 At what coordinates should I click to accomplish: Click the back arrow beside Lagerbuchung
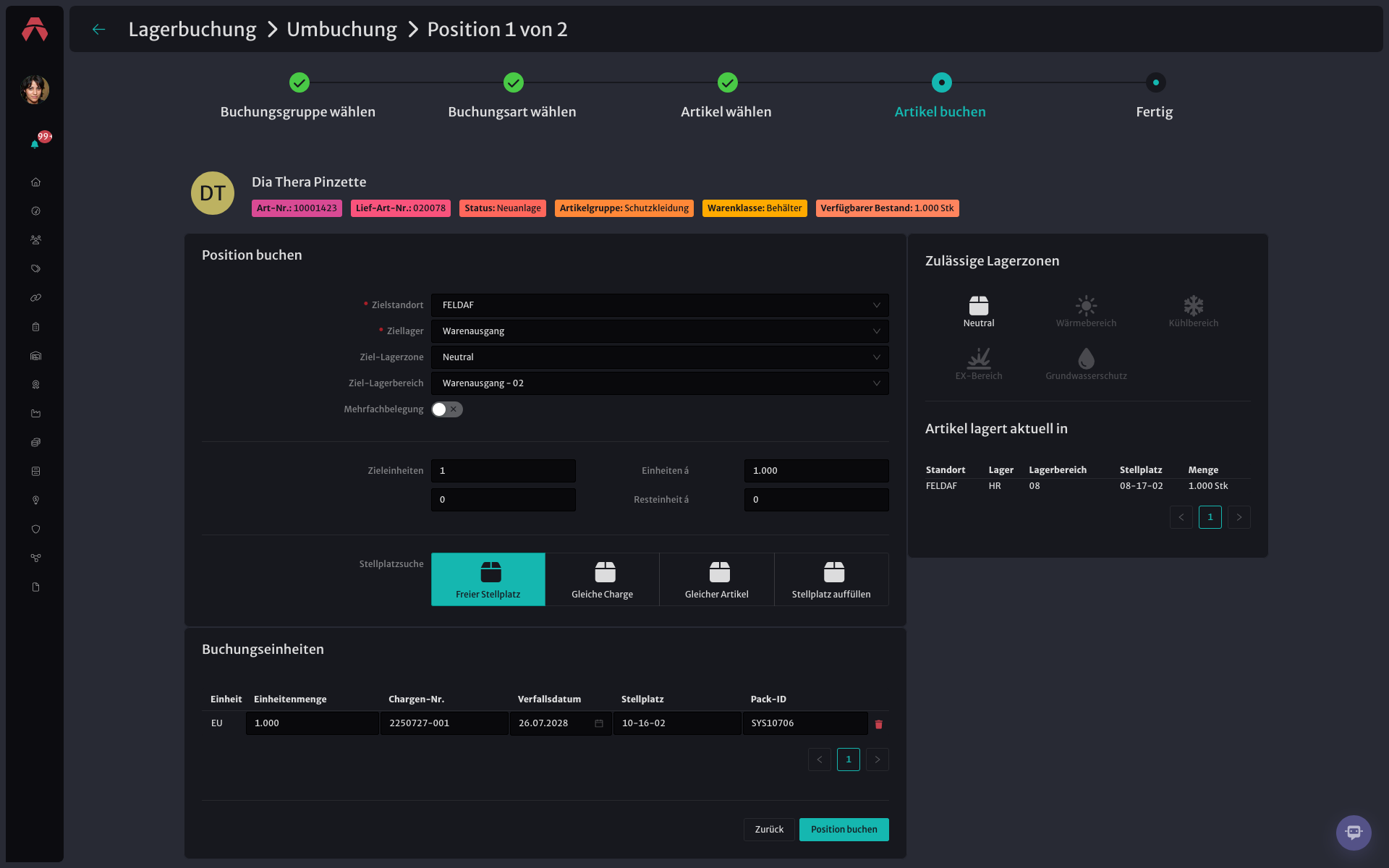99,29
